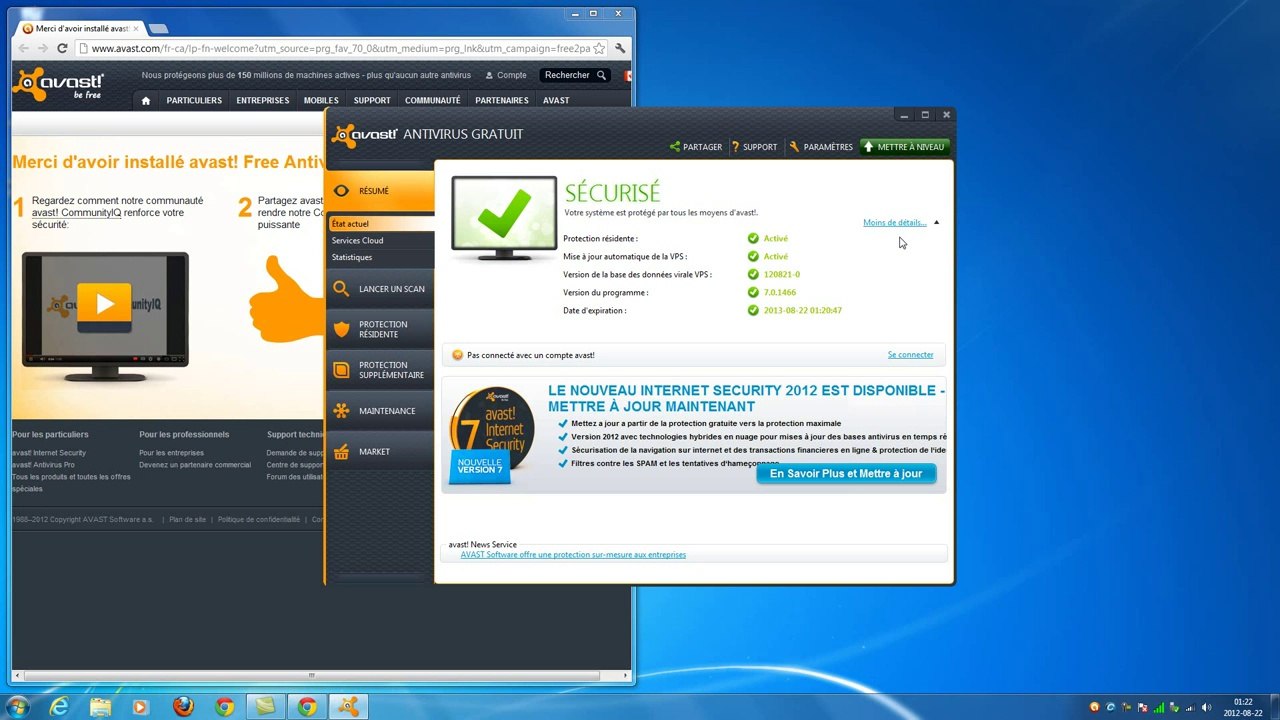Image resolution: width=1280 pixels, height=720 pixels.
Task: Open the Partager share option in avast
Action: [x=696, y=147]
